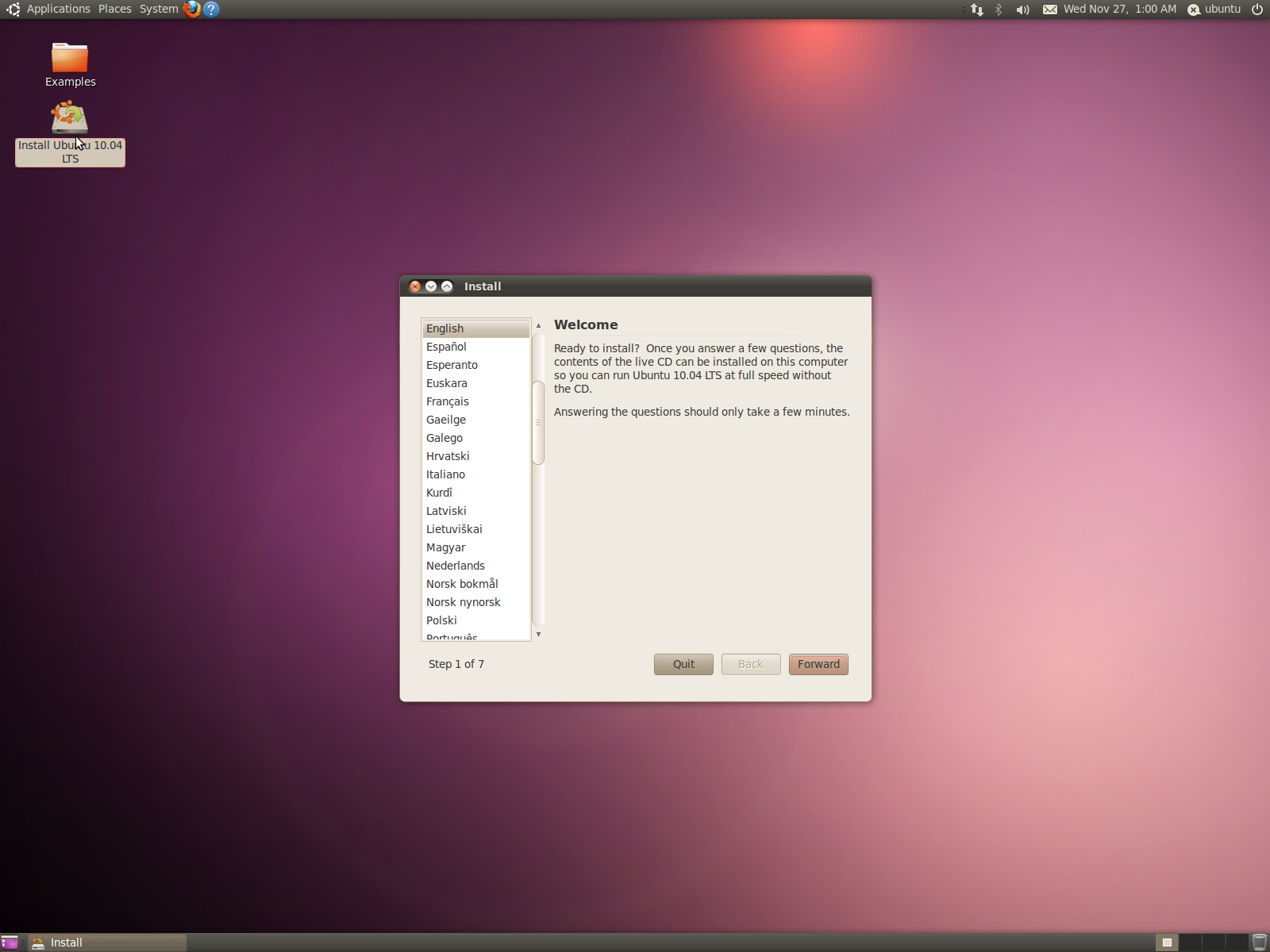Click the ubuntu user status indicator
The width and height of the screenshot is (1270, 952).
(x=1214, y=9)
